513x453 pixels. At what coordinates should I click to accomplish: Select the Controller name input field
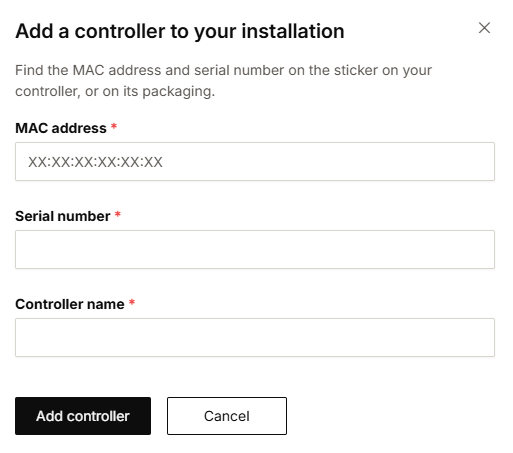pos(255,337)
